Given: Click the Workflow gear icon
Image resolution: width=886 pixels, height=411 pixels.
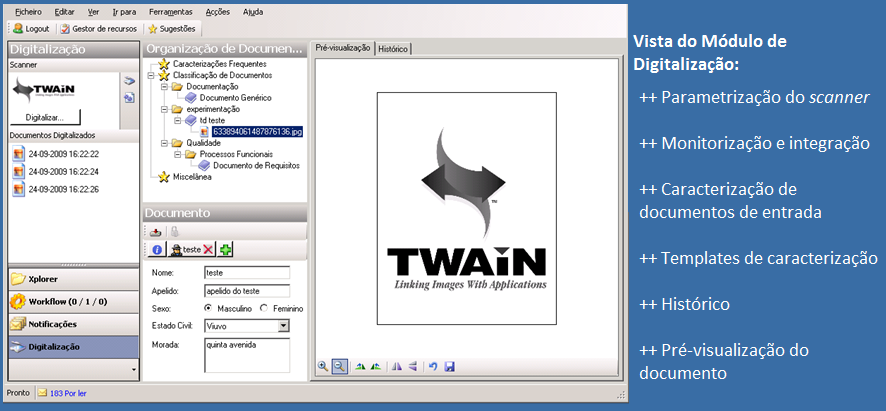Looking at the screenshot, I should coord(18,301).
